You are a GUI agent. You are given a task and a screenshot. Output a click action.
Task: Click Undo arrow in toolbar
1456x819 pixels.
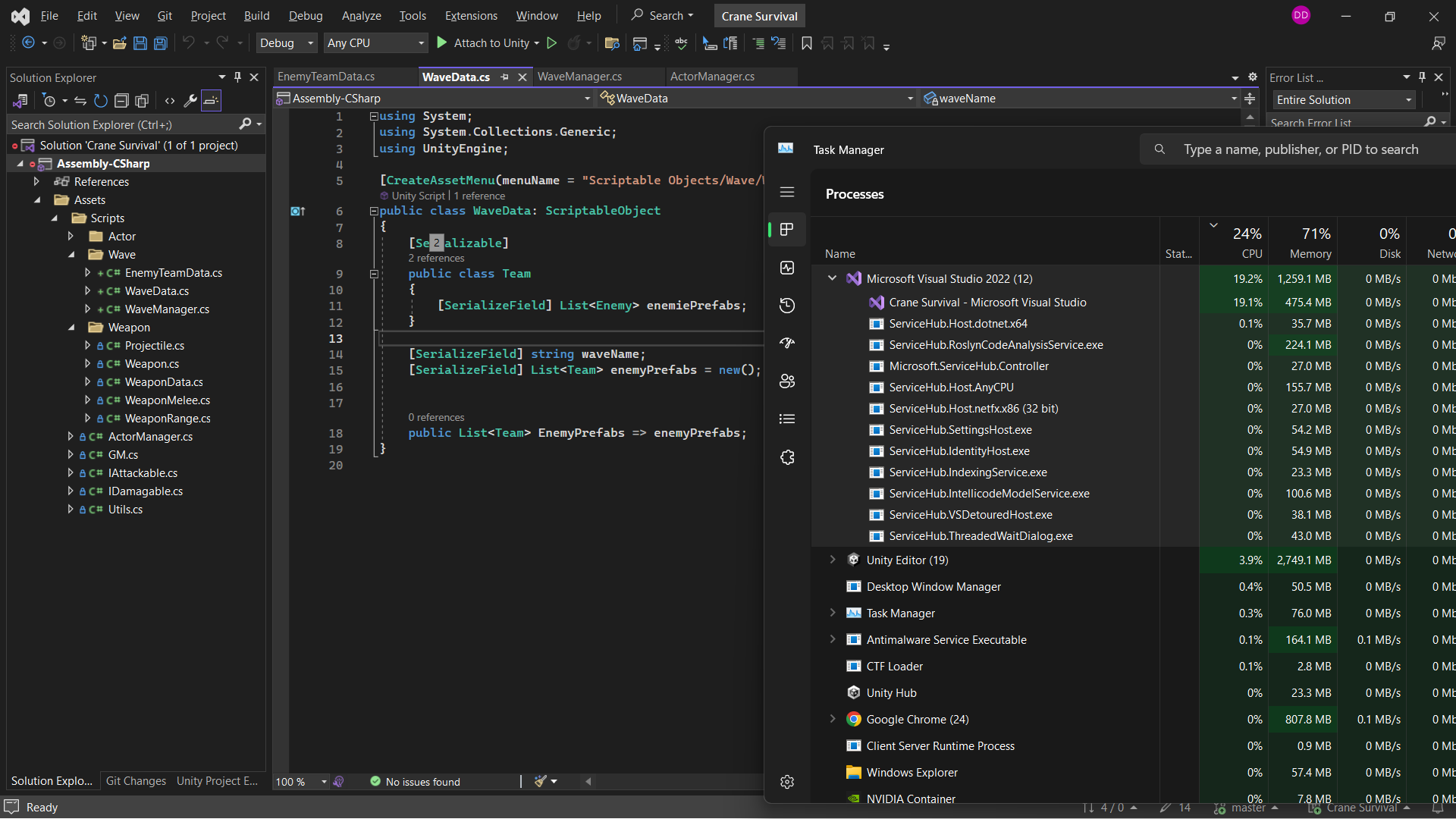pyautogui.click(x=189, y=43)
